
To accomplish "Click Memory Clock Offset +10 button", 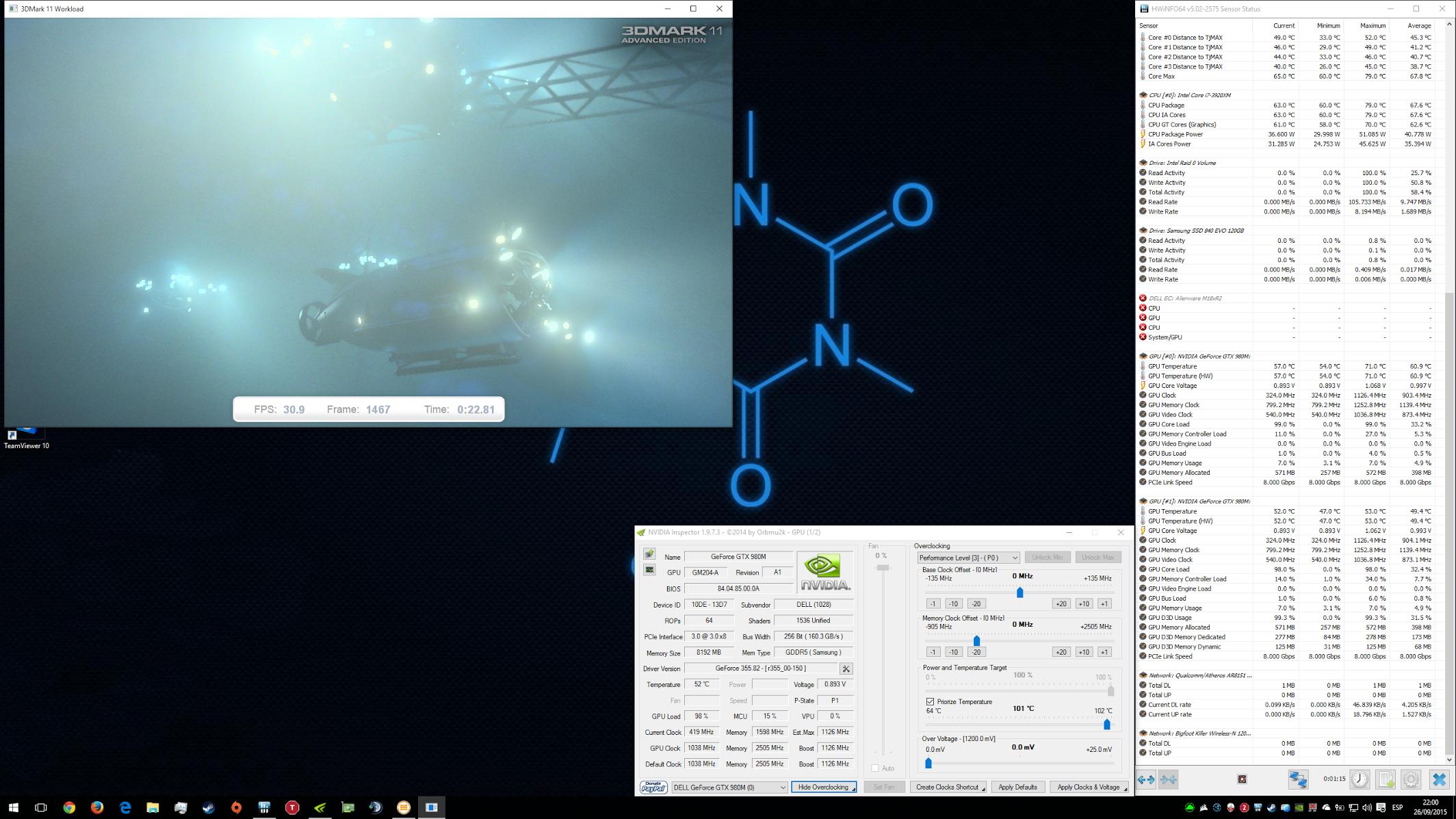I will tap(1083, 652).
